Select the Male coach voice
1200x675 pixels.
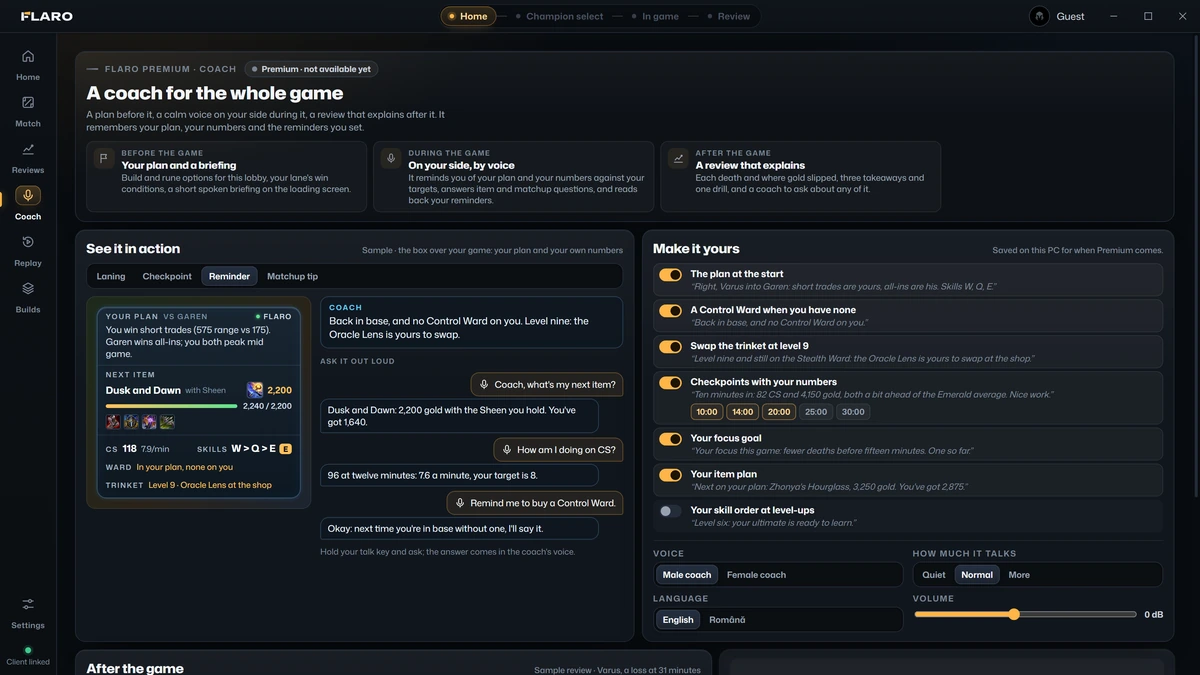[x=687, y=575]
